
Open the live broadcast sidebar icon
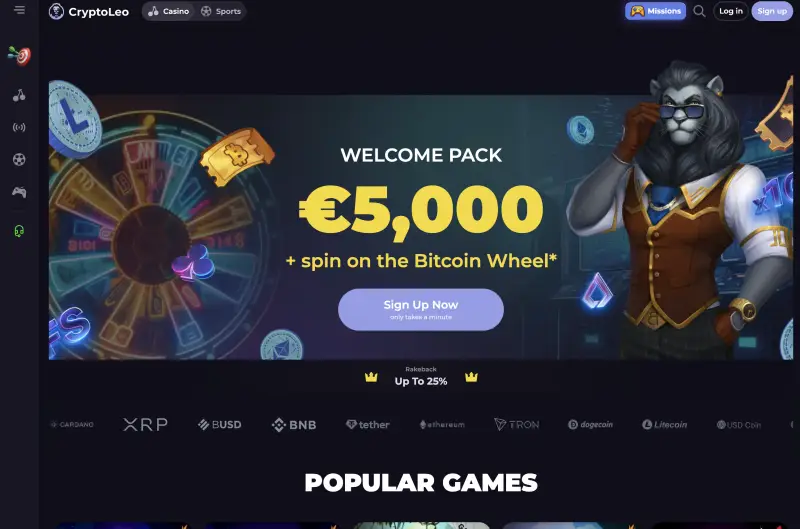click(x=19, y=127)
